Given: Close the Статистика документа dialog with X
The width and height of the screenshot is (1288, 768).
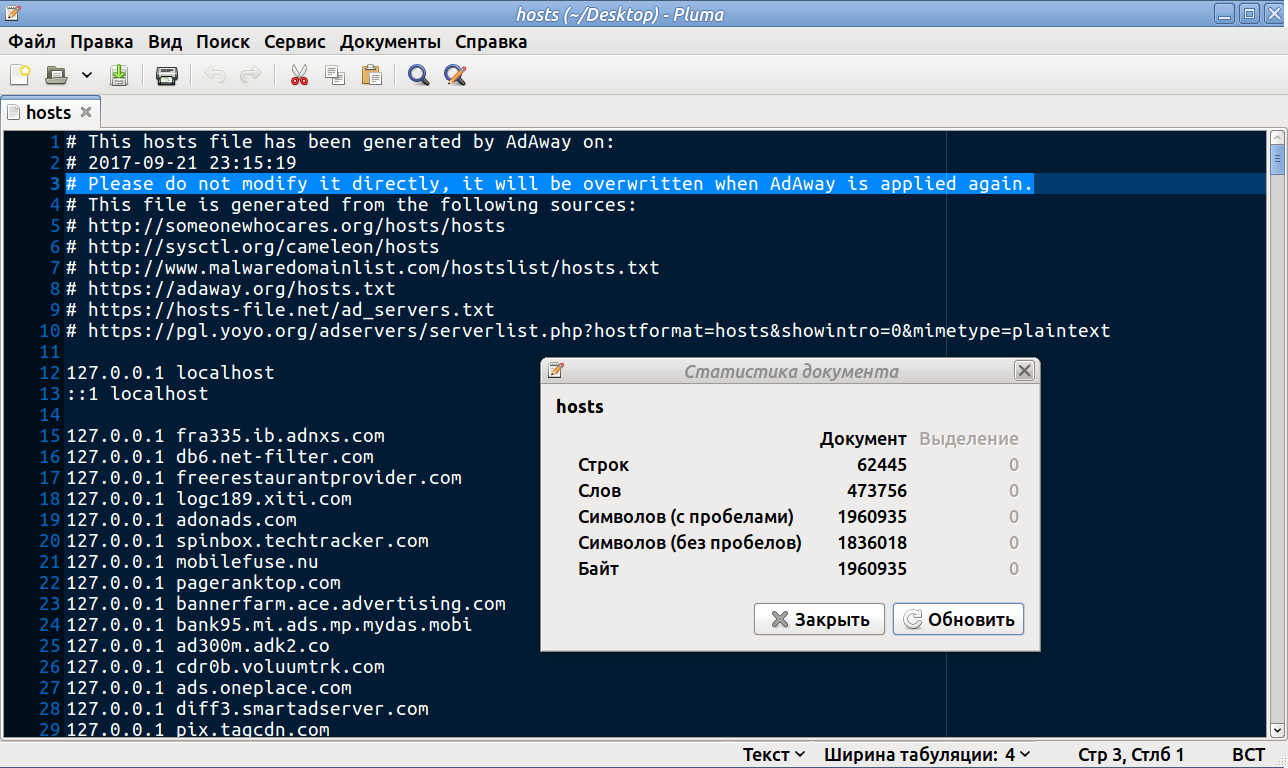Looking at the screenshot, I should coord(1024,371).
